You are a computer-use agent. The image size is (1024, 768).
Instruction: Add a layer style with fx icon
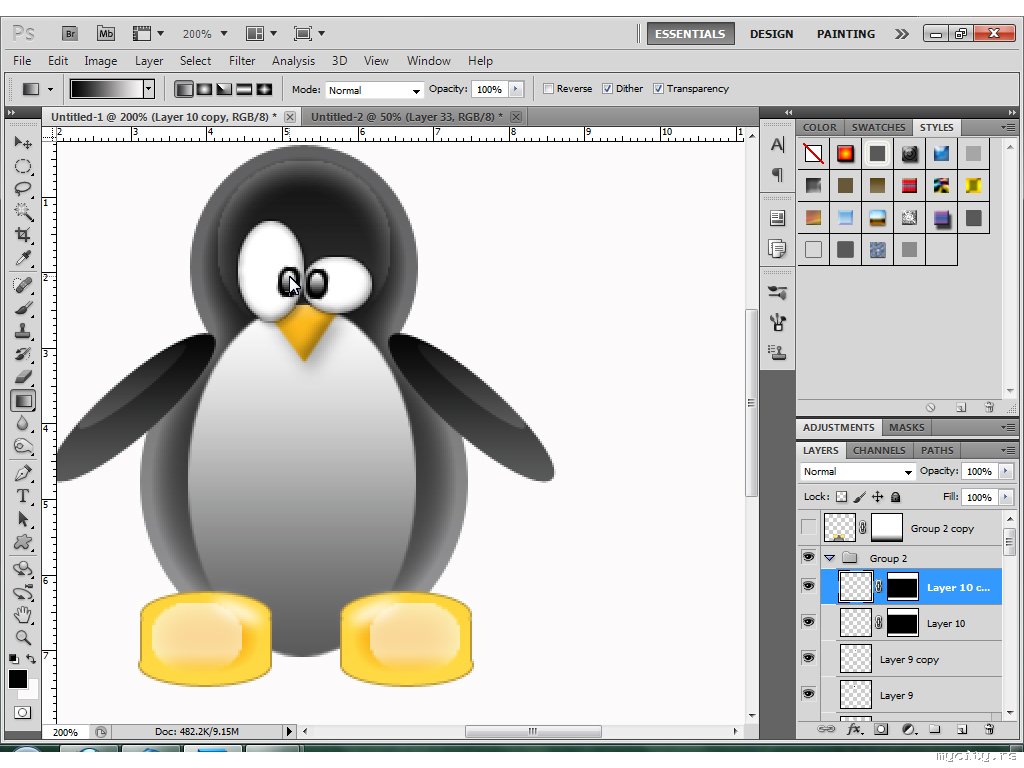pyautogui.click(x=854, y=729)
